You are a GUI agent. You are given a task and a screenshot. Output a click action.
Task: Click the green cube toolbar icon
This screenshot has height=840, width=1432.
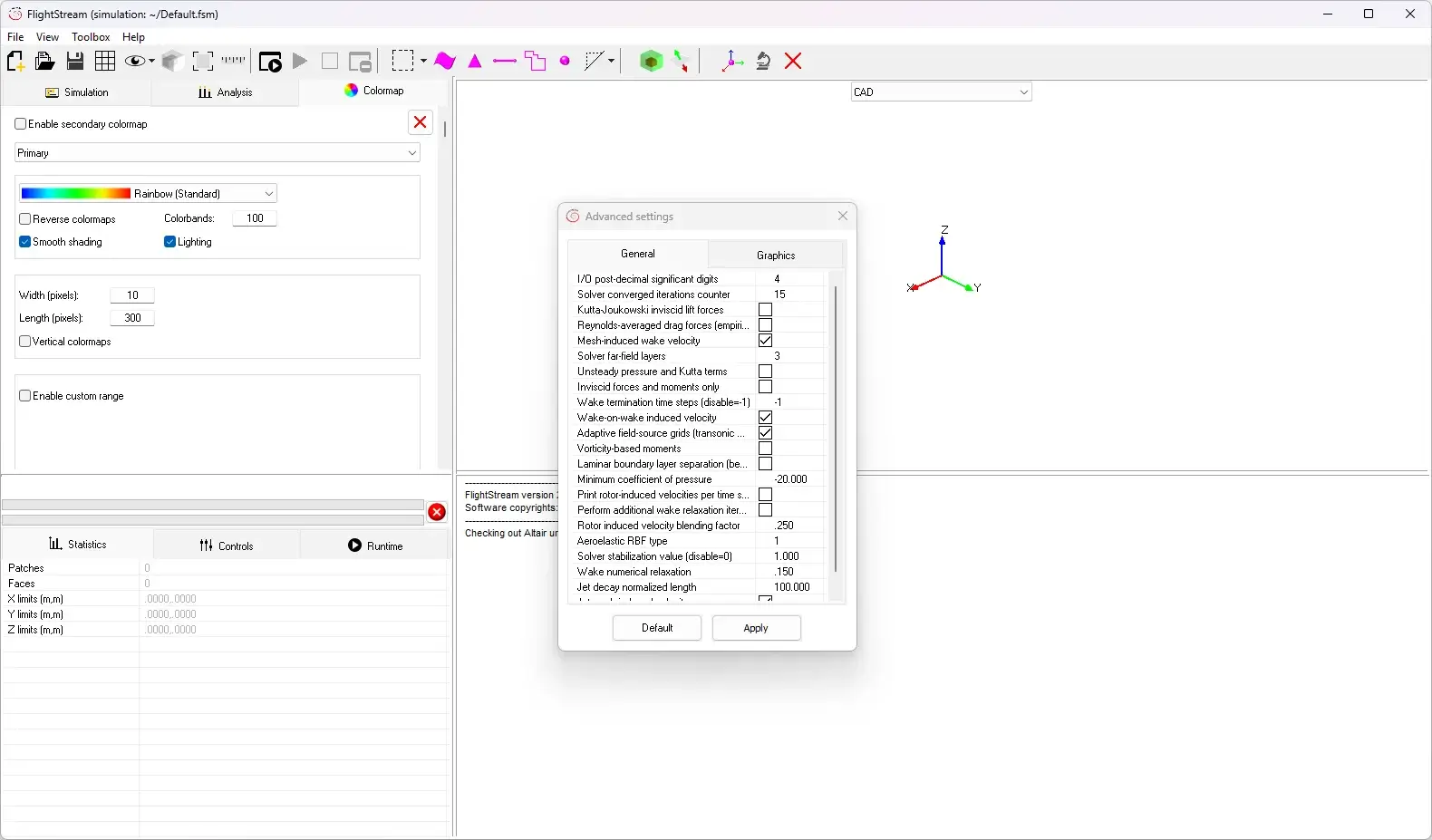click(x=651, y=62)
